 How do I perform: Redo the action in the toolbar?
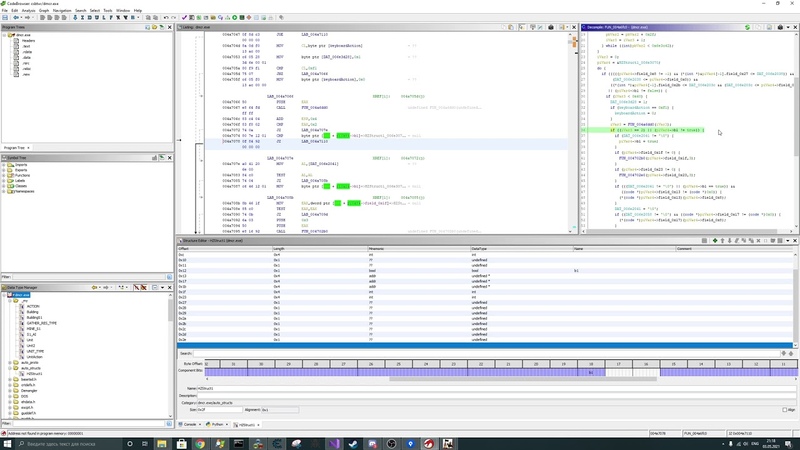point(173,17)
